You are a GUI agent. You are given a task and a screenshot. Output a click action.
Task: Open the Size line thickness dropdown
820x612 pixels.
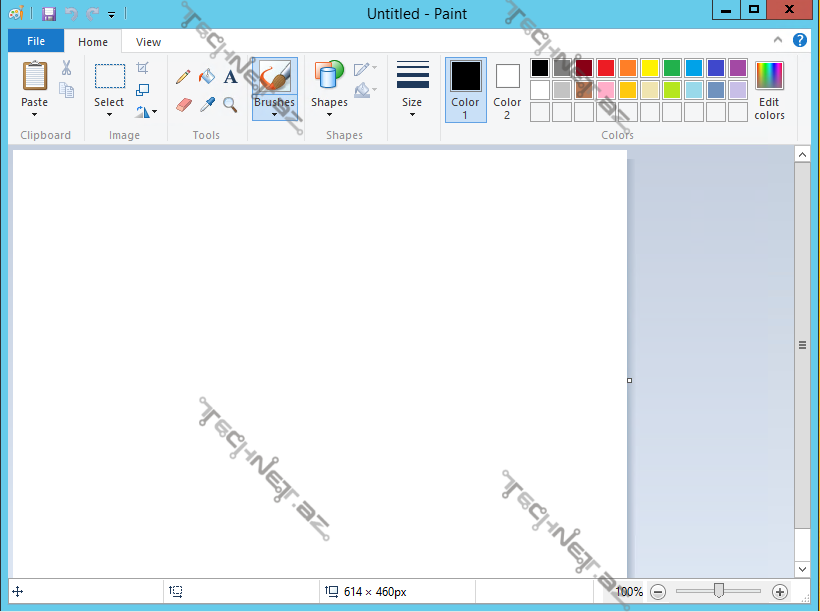pos(412,90)
